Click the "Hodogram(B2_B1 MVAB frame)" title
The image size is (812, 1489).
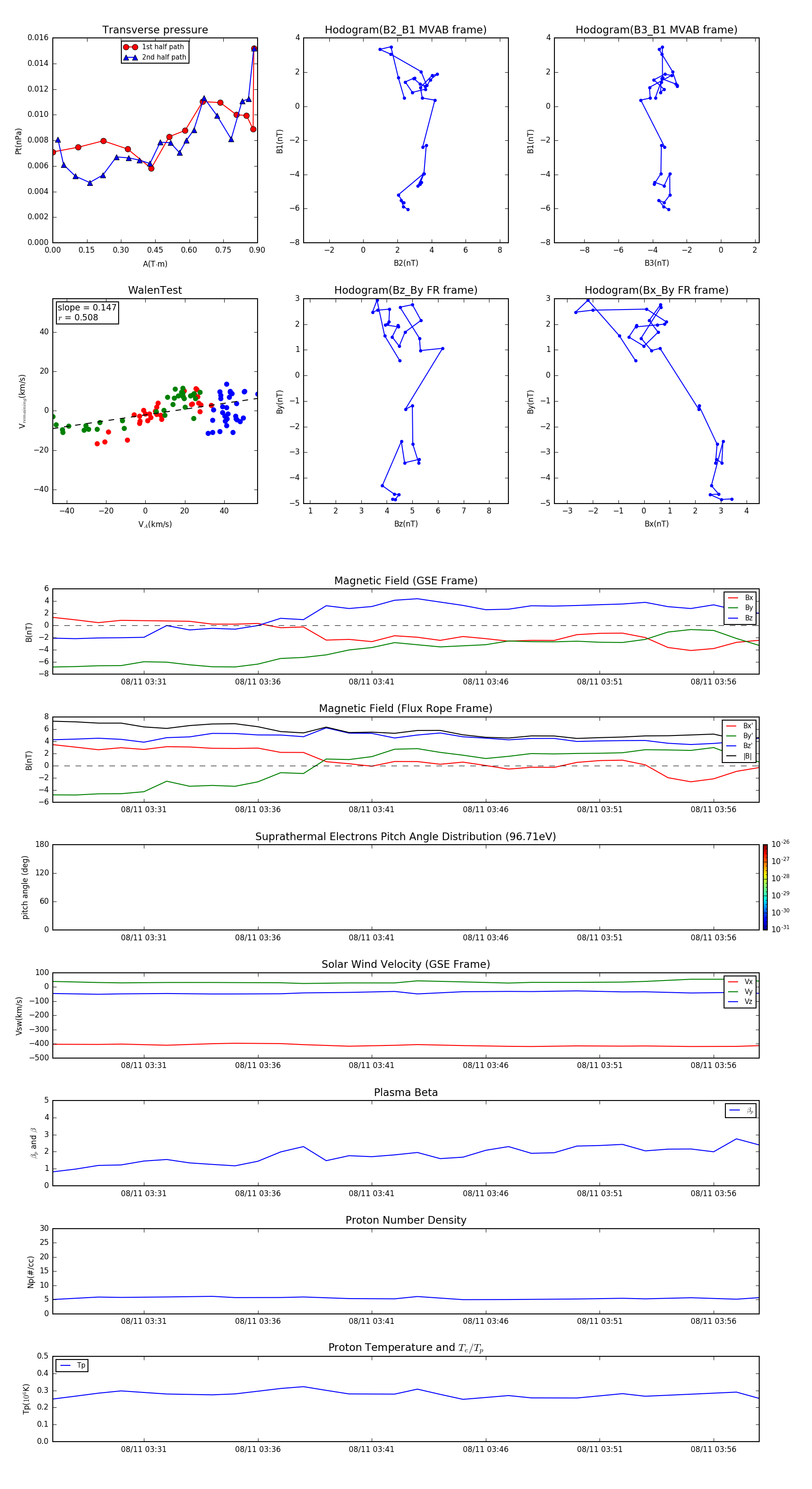406,30
